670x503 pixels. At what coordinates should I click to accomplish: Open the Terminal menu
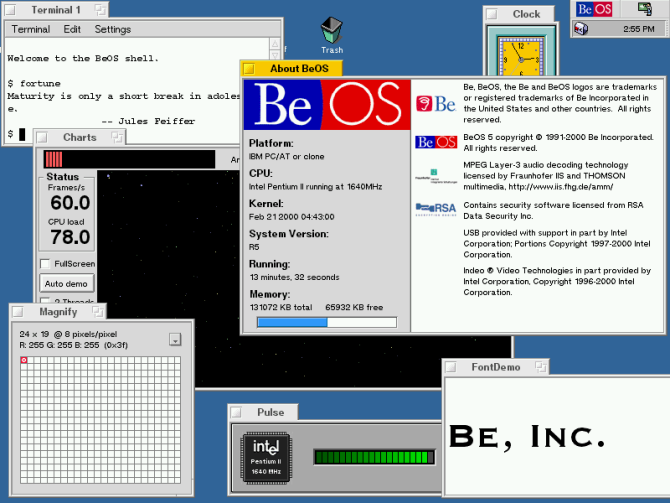click(30, 29)
